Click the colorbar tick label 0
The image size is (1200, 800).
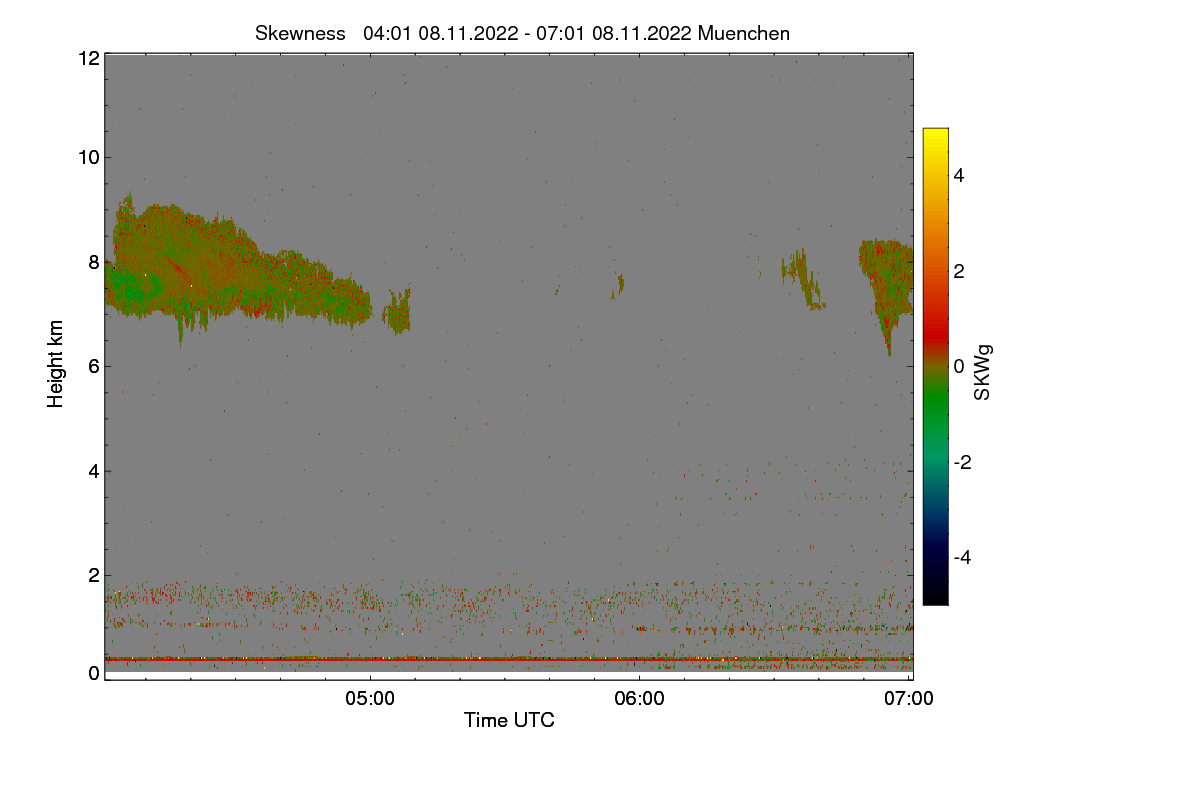[x=959, y=366]
